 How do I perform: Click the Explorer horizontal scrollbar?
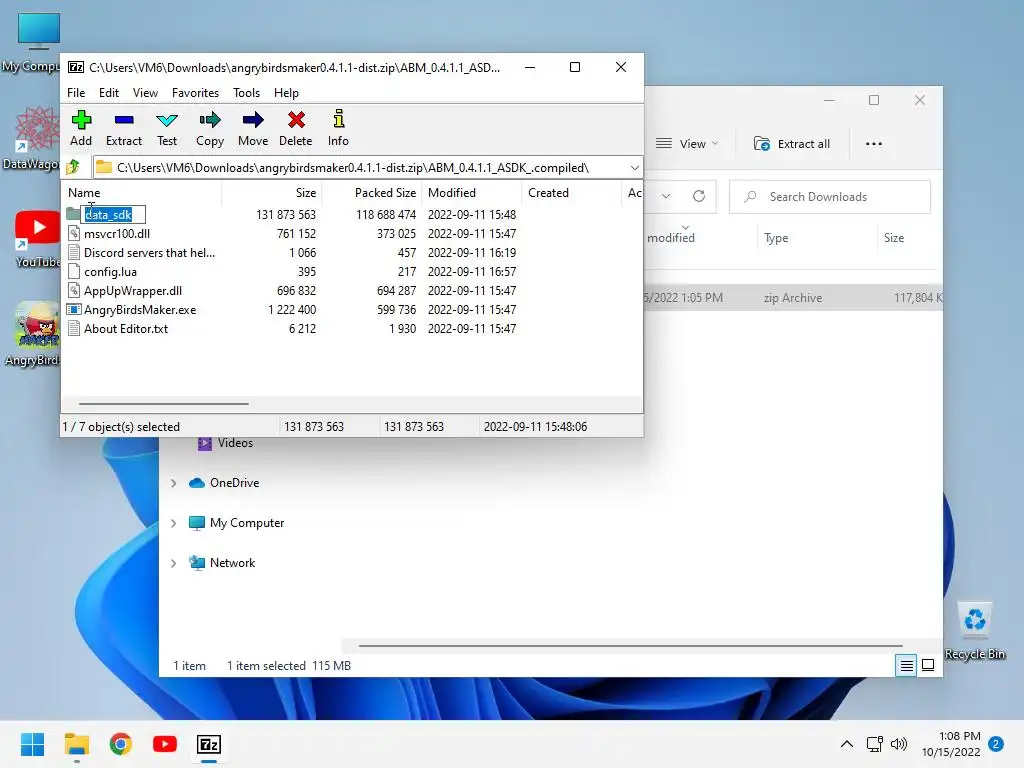coord(630,646)
